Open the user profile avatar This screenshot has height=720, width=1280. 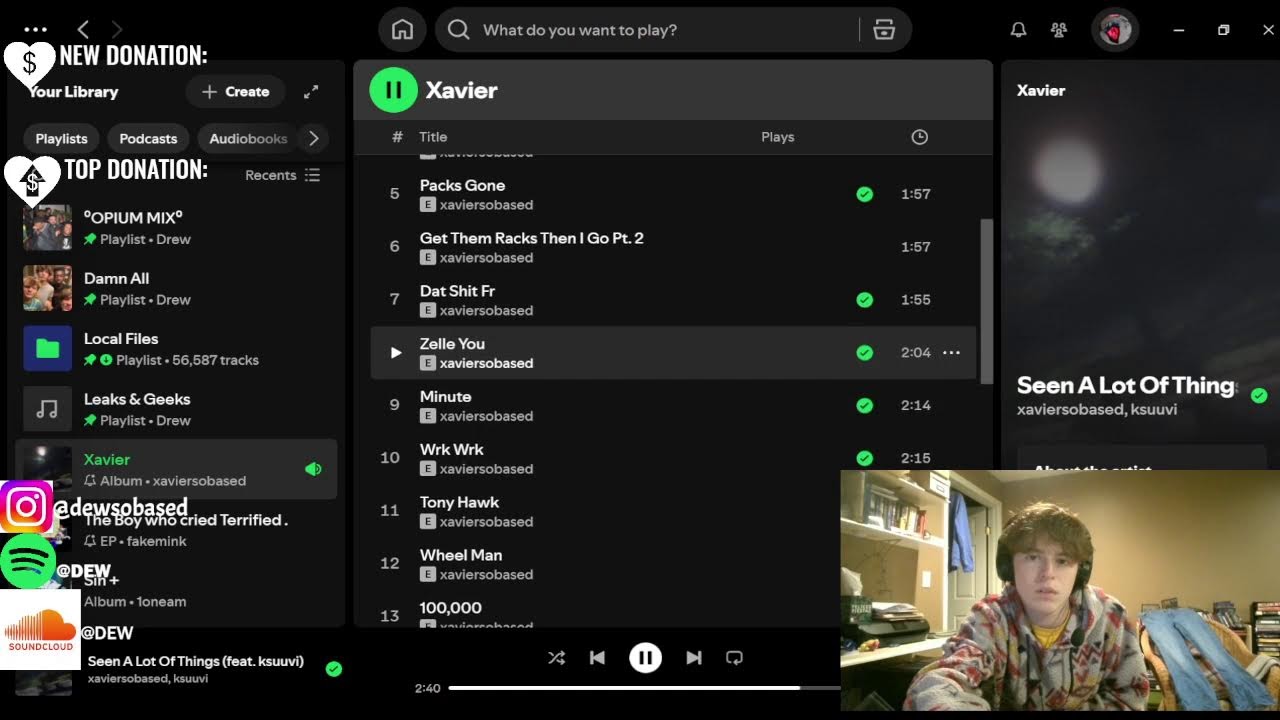(1115, 30)
